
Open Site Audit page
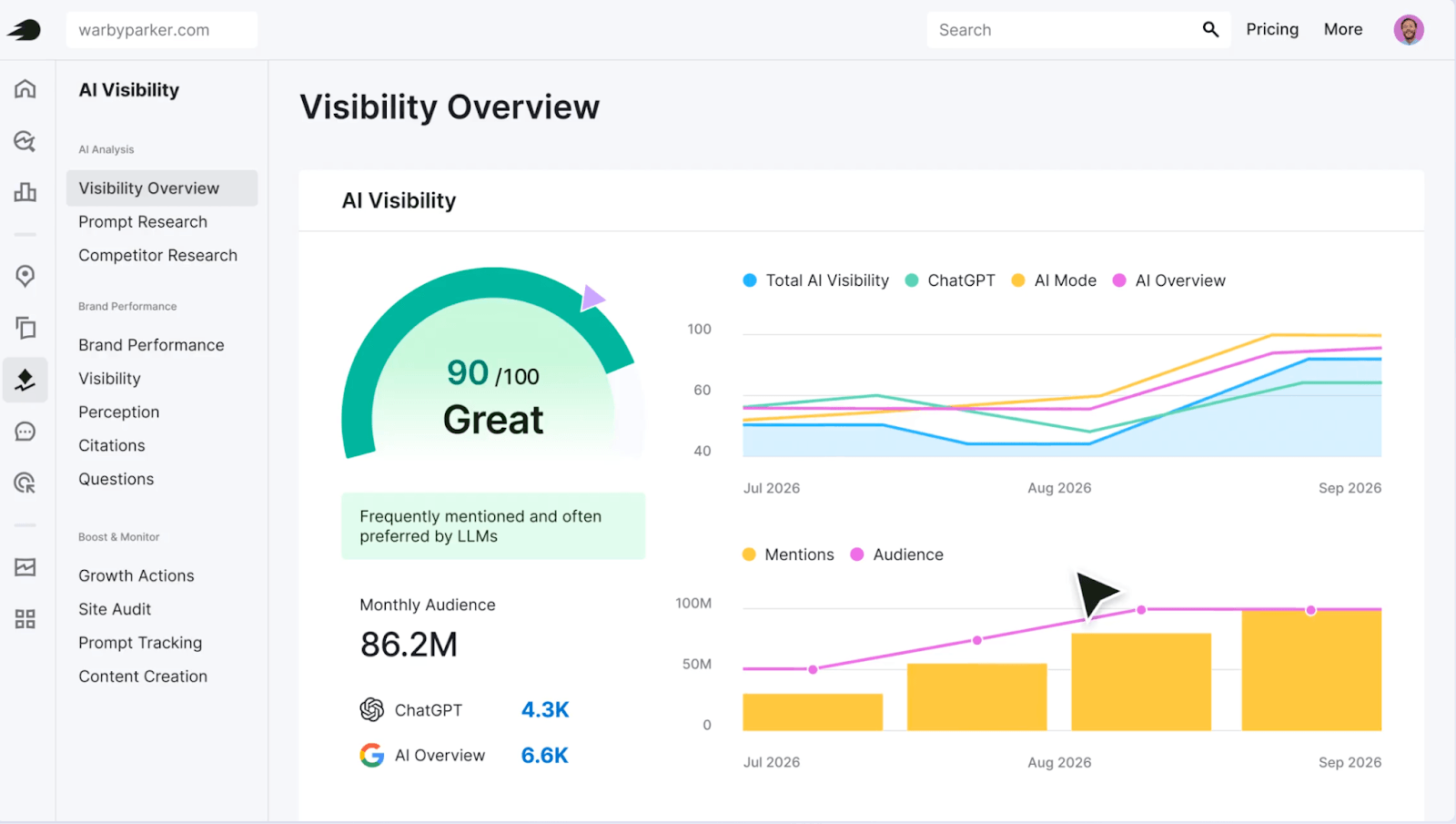(x=115, y=609)
